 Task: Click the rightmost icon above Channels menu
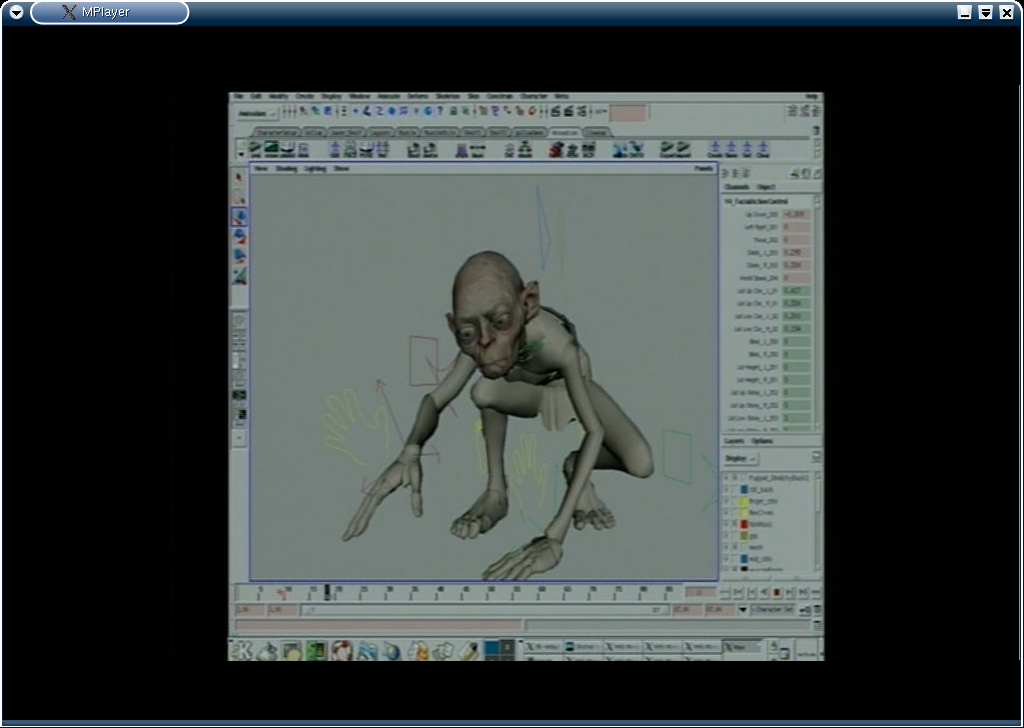818,174
